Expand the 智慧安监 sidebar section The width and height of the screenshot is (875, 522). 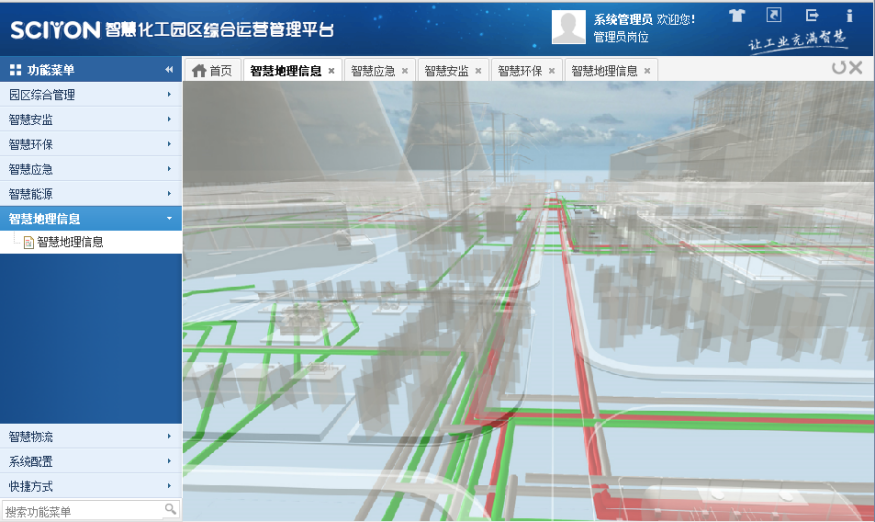click(90, 120)
